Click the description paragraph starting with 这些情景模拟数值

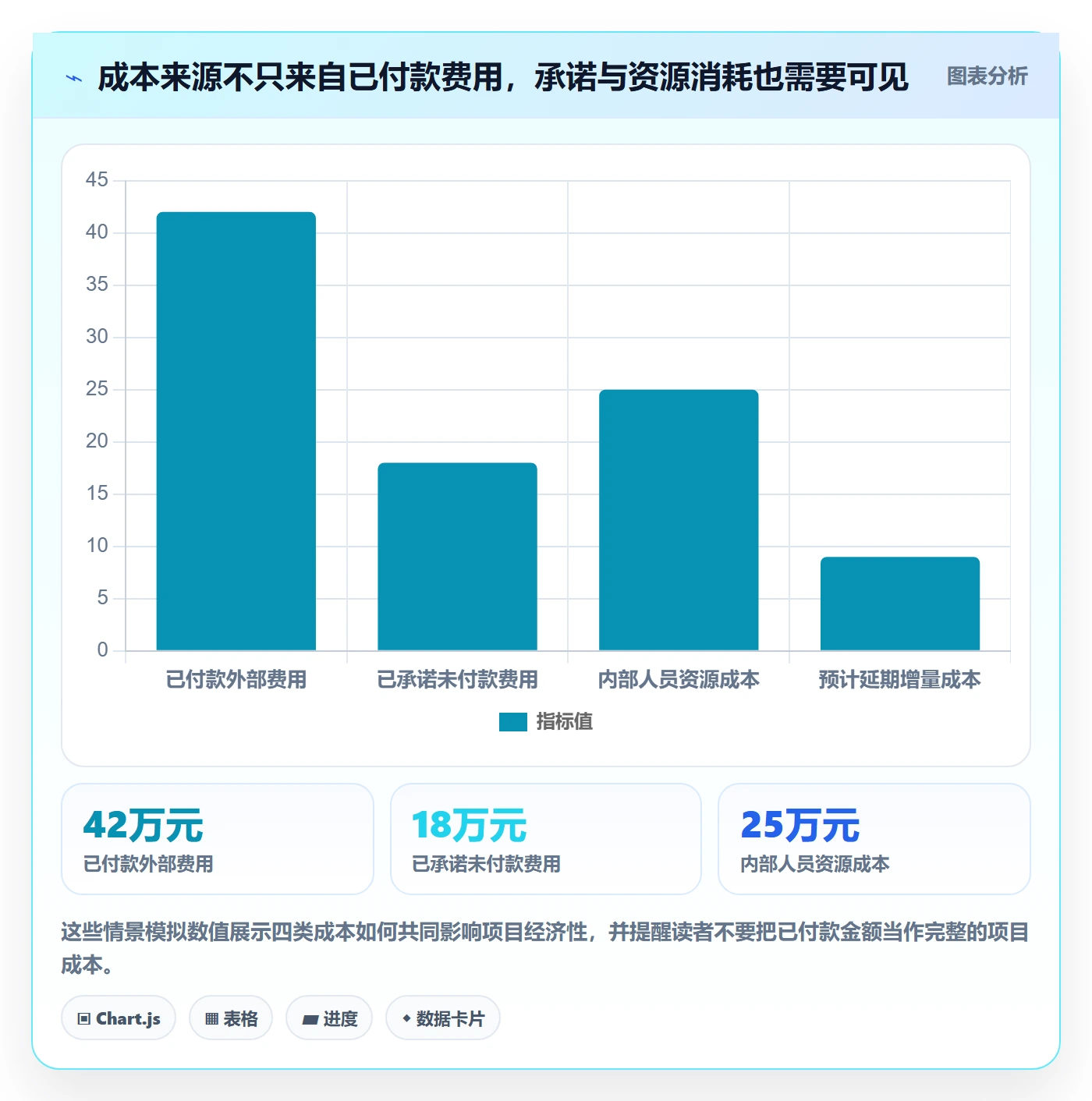pyautogui.click(x=545, y=948)
